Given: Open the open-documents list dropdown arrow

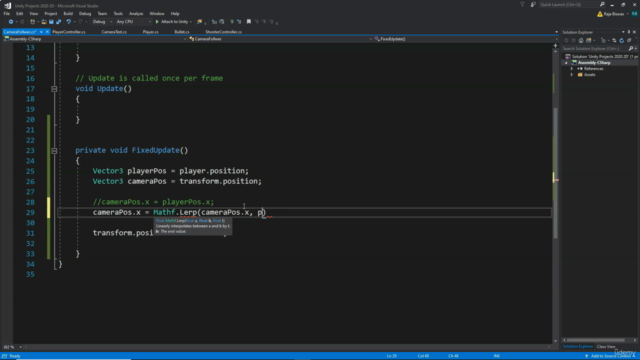Looking at the screenshot, I should coord(556,32).
